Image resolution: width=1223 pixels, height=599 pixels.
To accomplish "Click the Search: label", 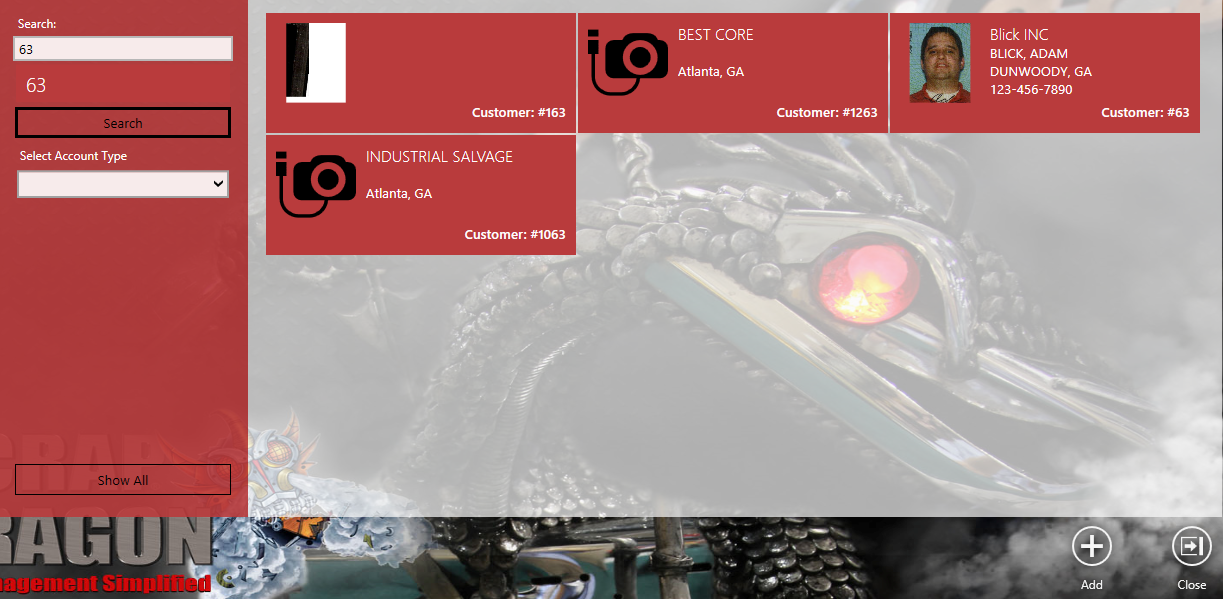I will pos(37,23).
